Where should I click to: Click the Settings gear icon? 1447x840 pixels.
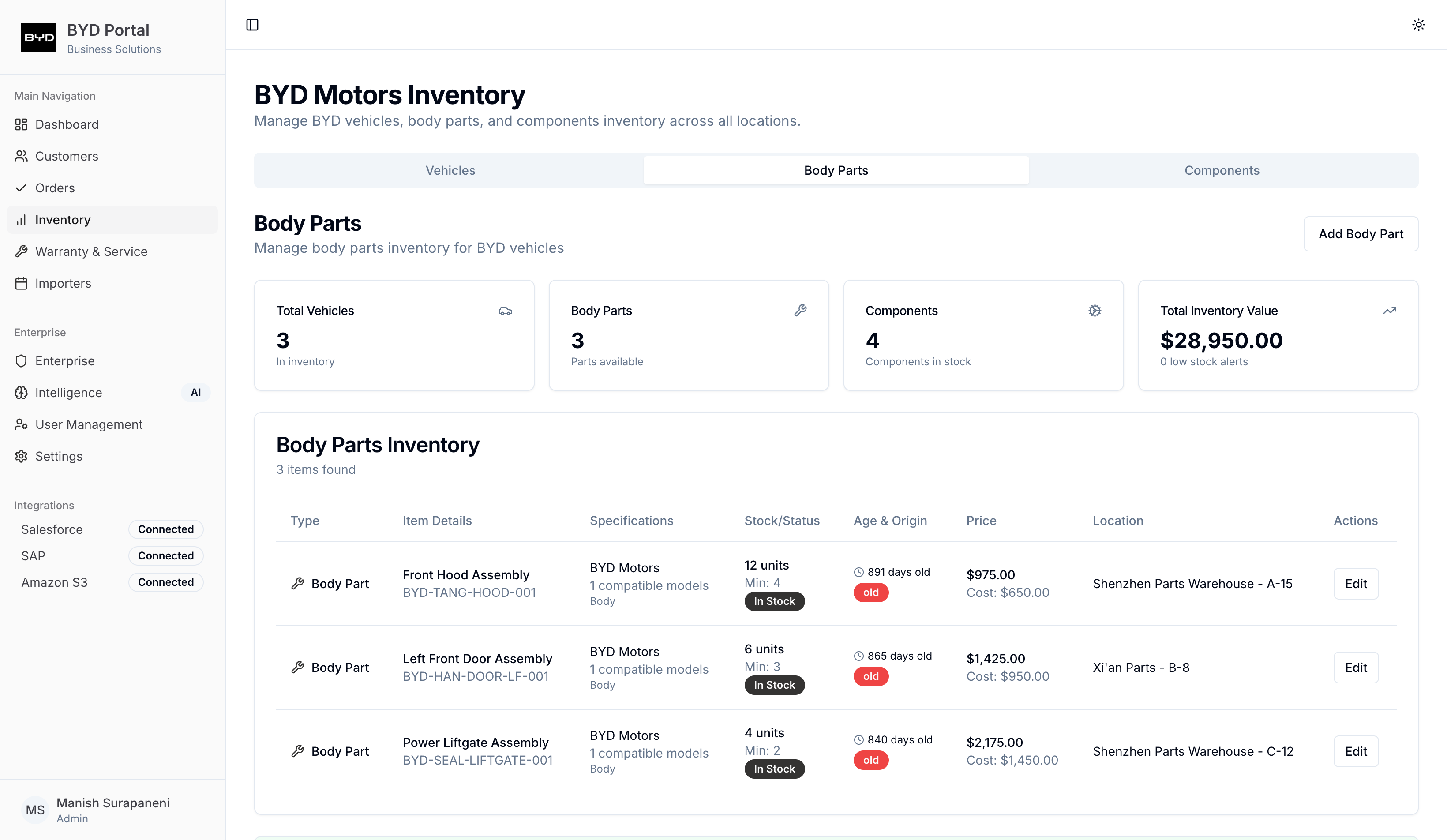coord(21,456)
